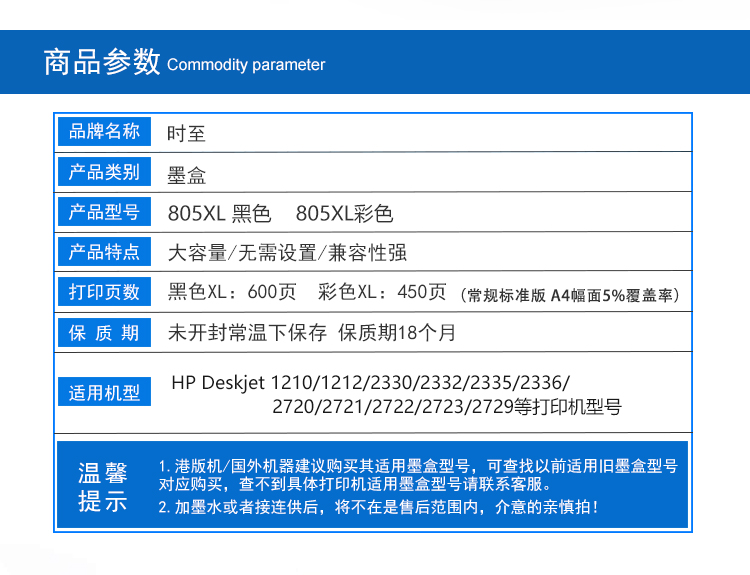Click the 'Commodity parameter' subtitle
Image resolution: width=750 pixels, height=575 pixels.
[246, 65]
